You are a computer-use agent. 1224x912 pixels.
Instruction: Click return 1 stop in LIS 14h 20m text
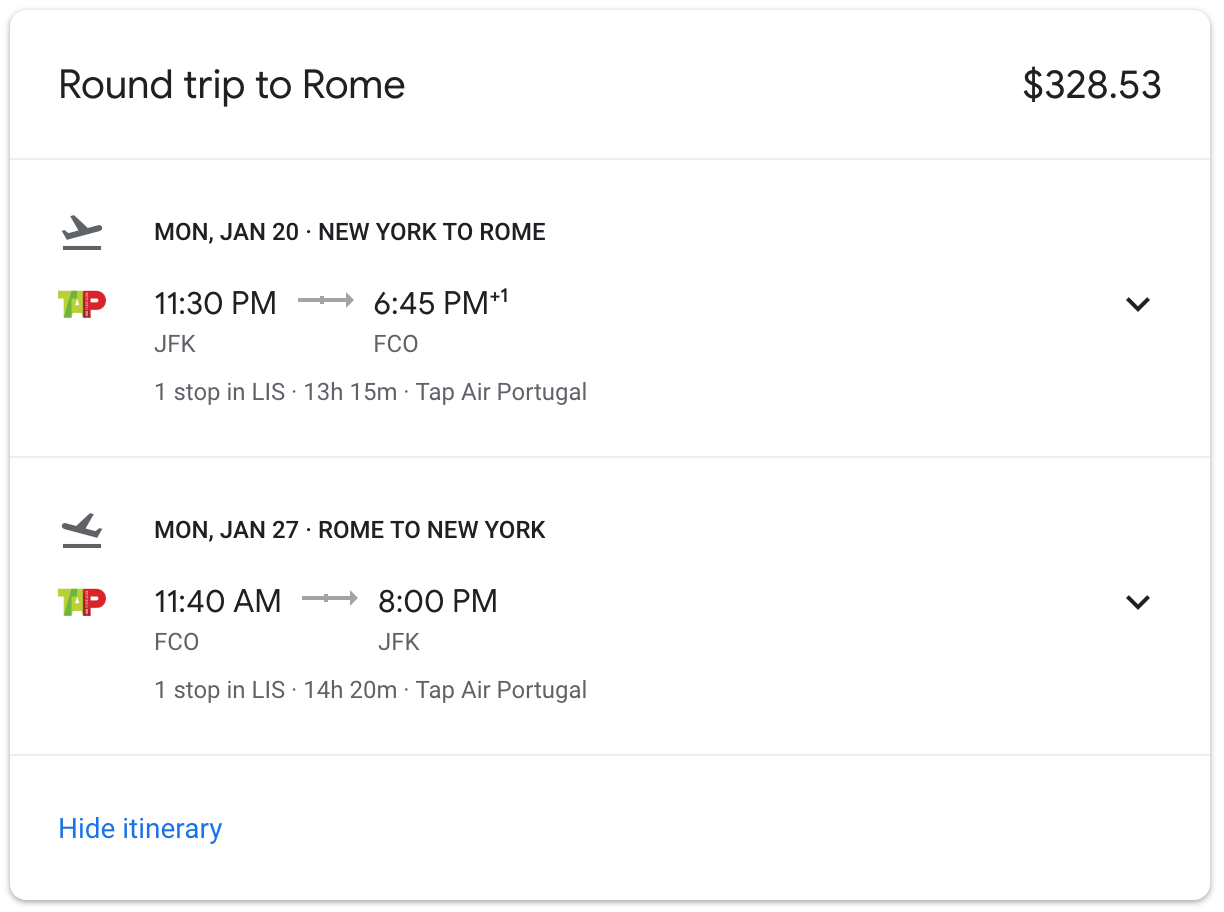[x=370, y=690]
